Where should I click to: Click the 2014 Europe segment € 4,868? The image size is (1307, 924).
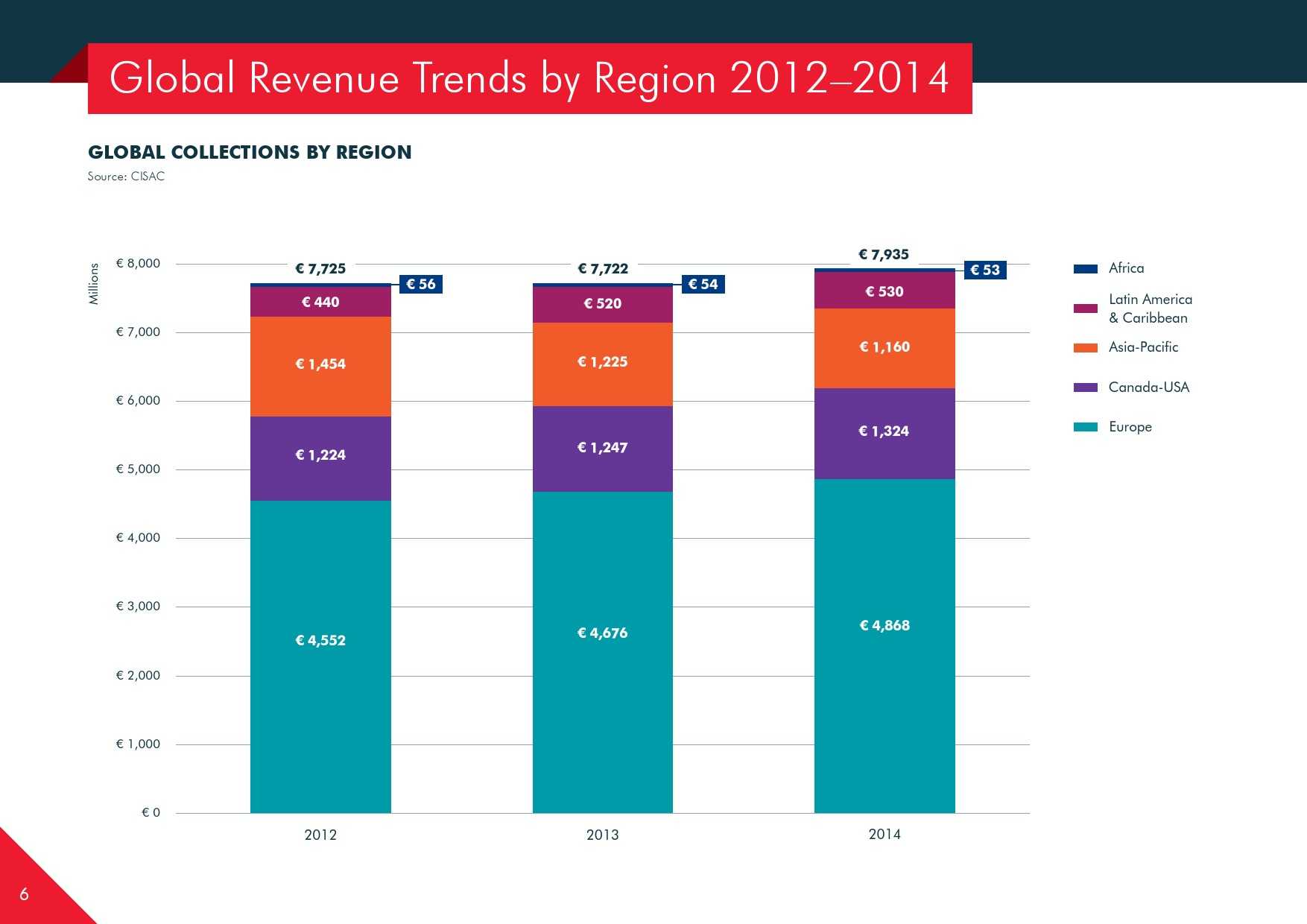tap(884, 625)
